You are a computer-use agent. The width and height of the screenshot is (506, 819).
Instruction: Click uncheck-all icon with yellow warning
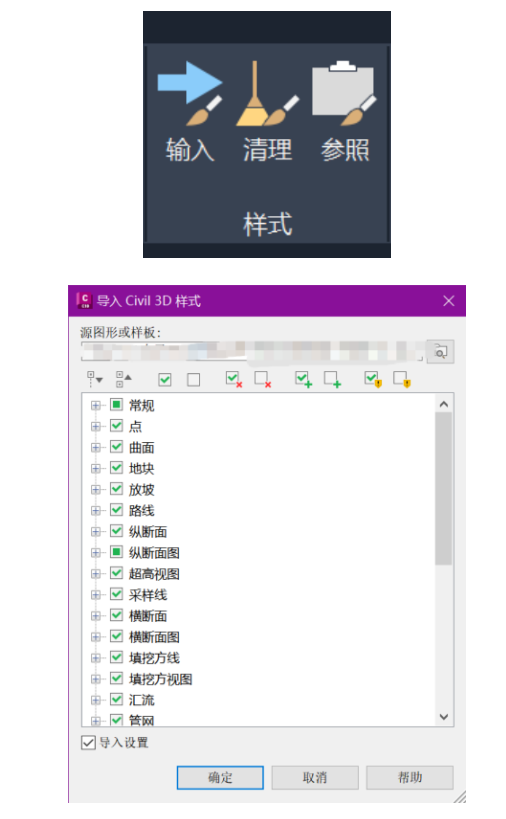click(x=402, y=379)
